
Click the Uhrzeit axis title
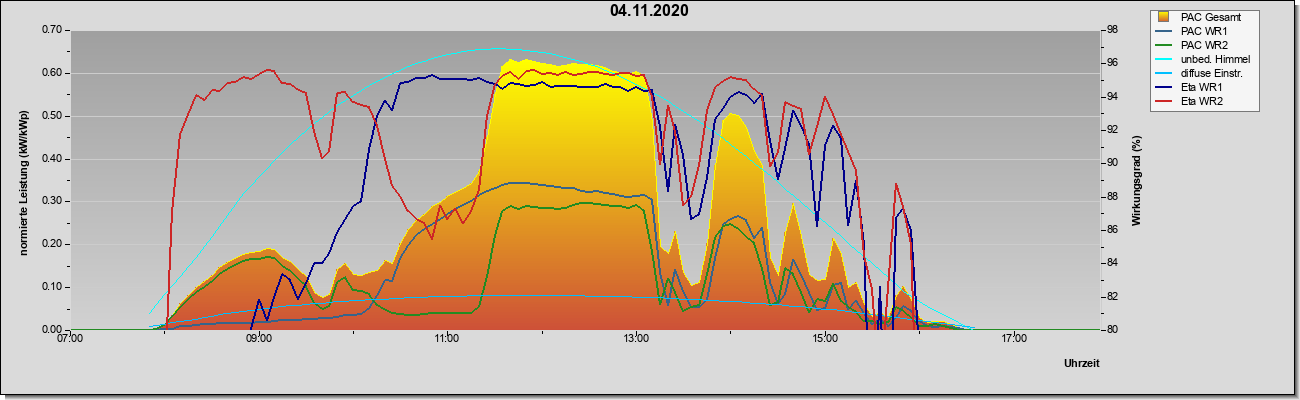tap(1081, 364)
